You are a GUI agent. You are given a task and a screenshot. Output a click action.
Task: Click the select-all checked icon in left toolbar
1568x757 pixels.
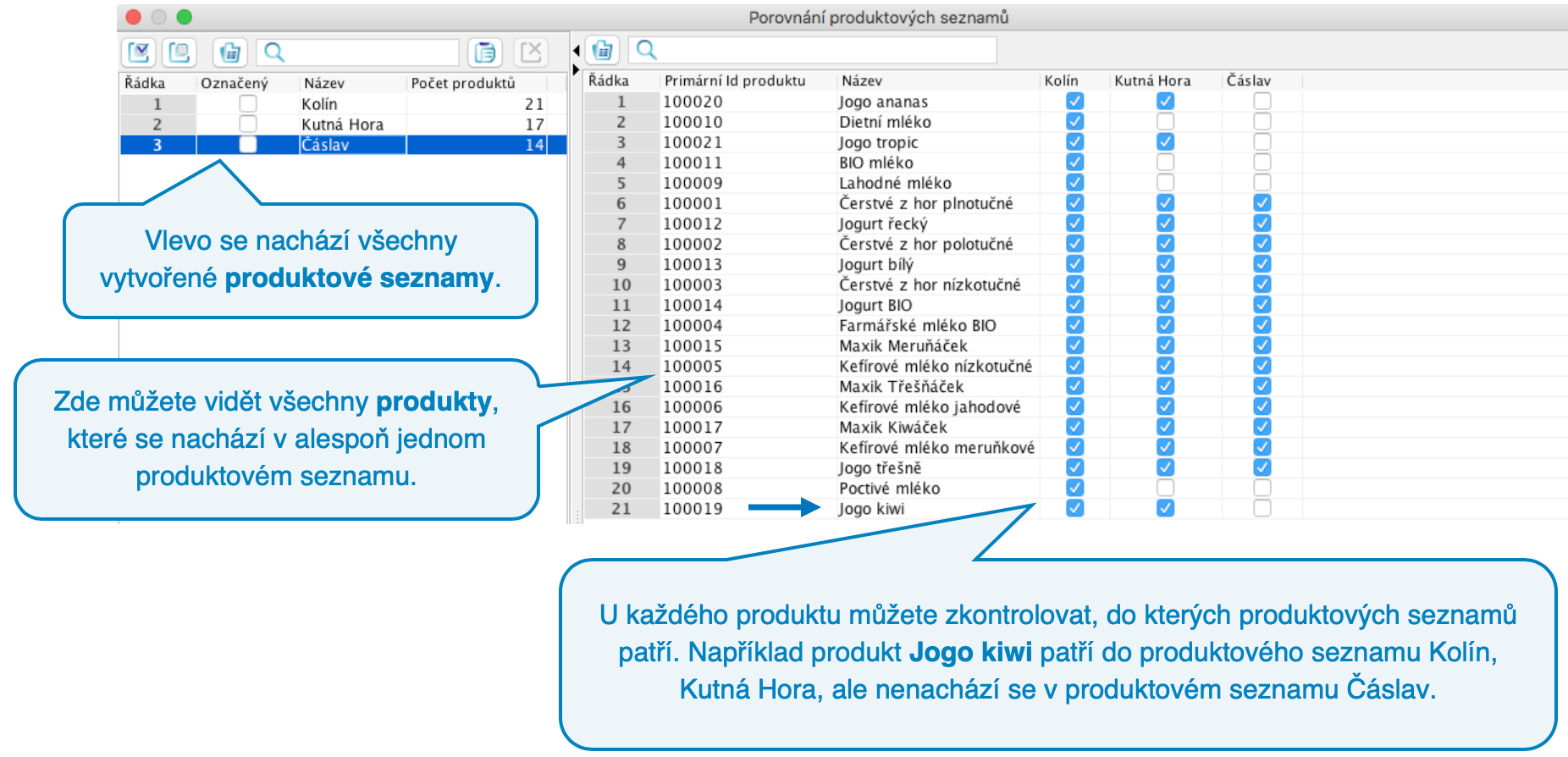coord(139,52)
